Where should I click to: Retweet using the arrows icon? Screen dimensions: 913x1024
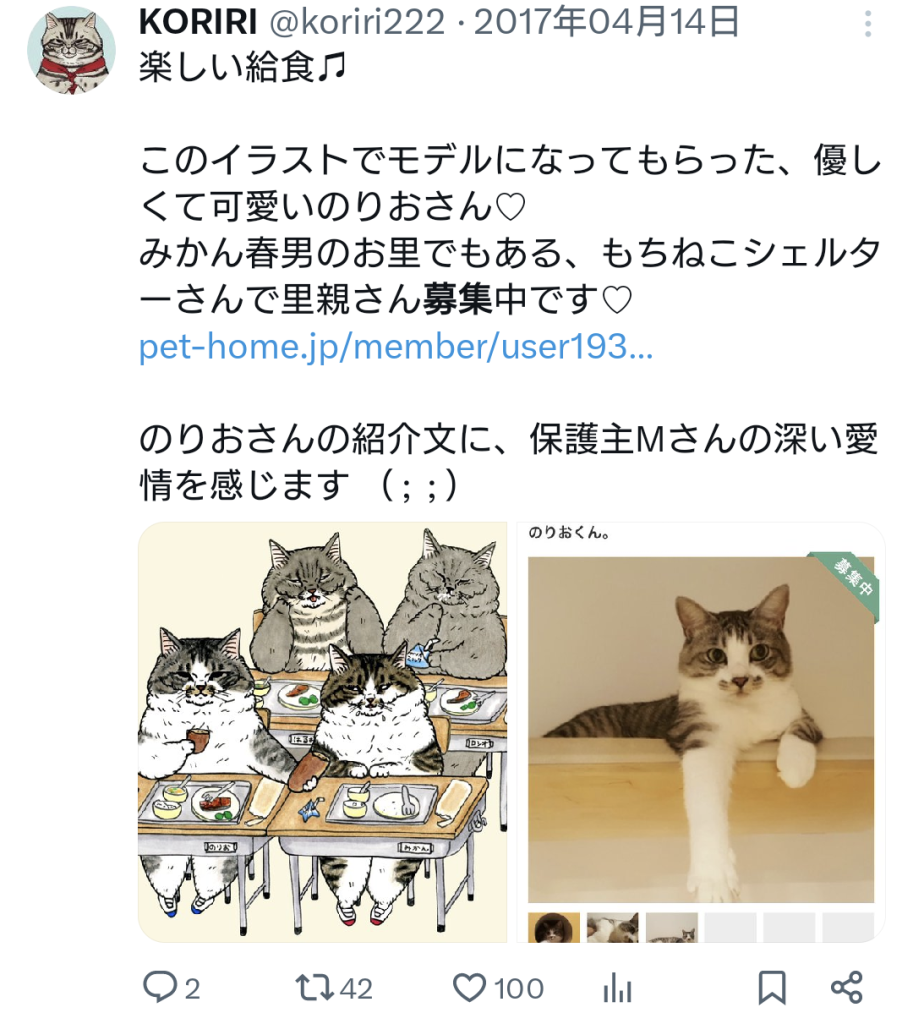(x=315, y=987)
